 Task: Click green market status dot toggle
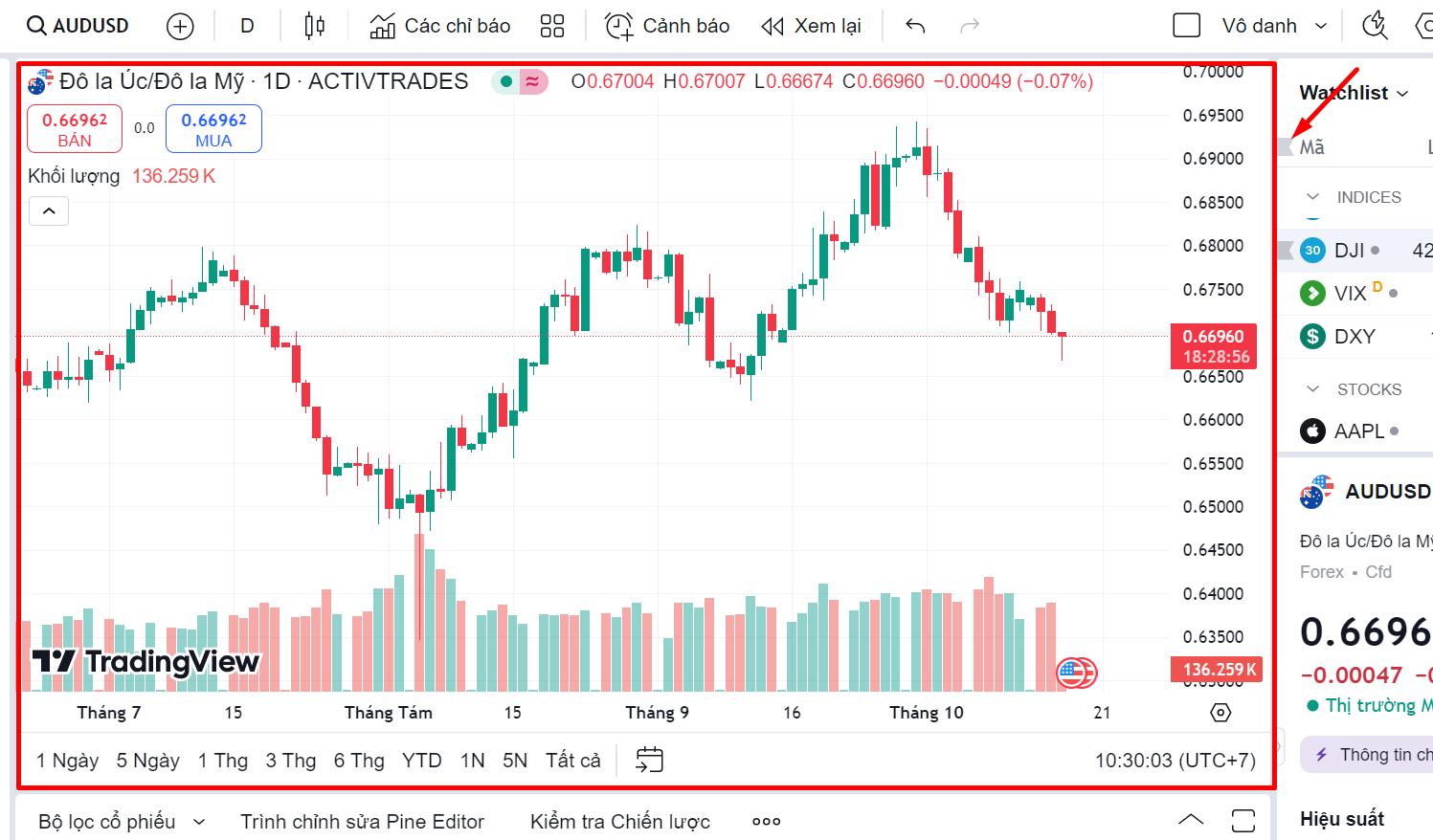tap(505, 82)
